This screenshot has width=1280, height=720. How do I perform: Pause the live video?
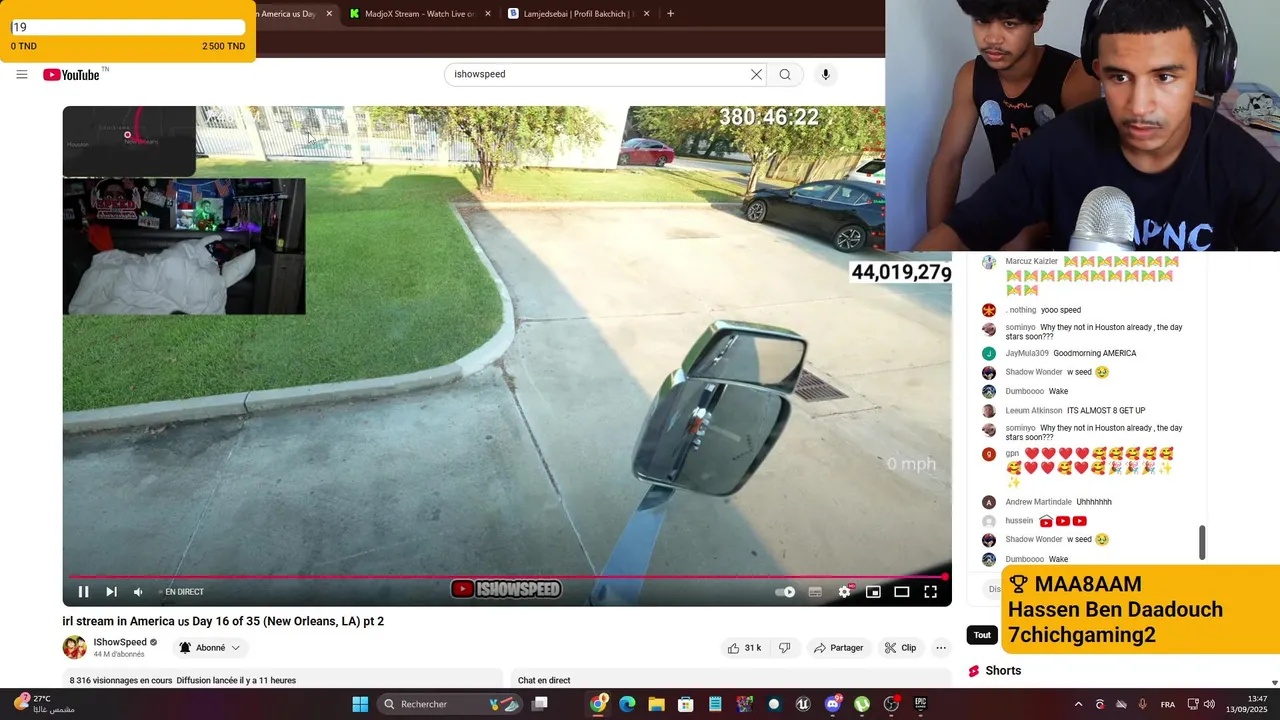[x=83, y=592]
